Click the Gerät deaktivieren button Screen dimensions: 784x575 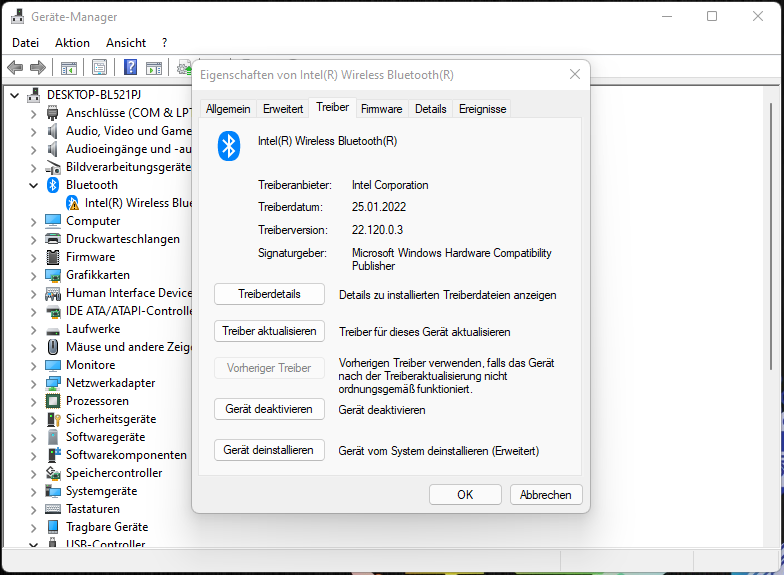point(269,409)
